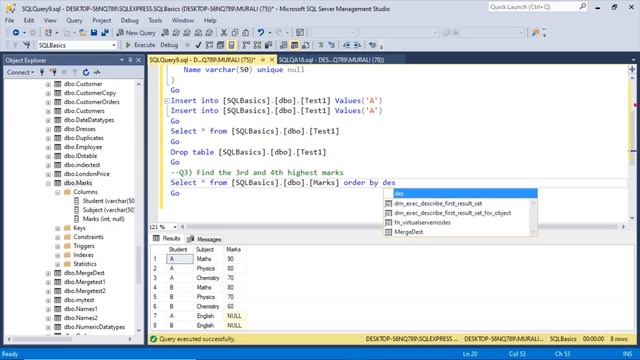Click the navigate backward arrow icon
The height and width of the screenshot is (360, 640).
point(16,33)
